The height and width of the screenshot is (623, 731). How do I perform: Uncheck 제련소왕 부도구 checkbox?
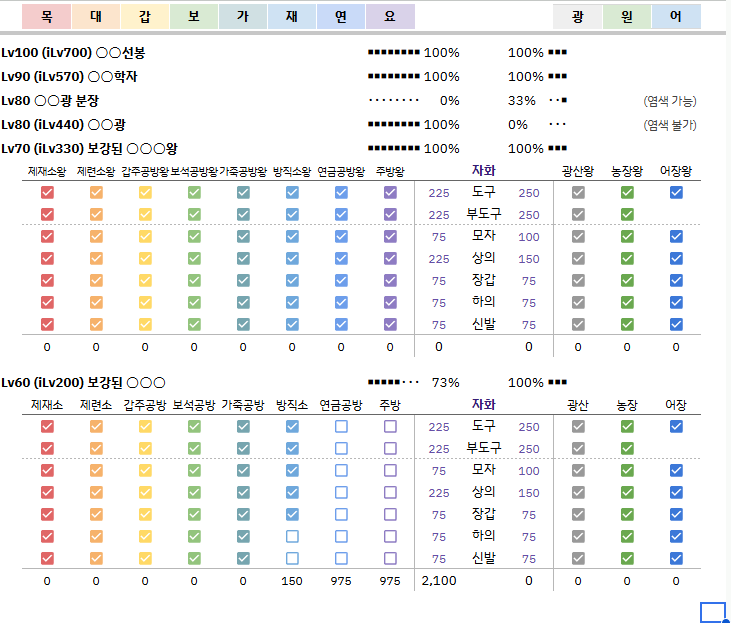(96, 215)
